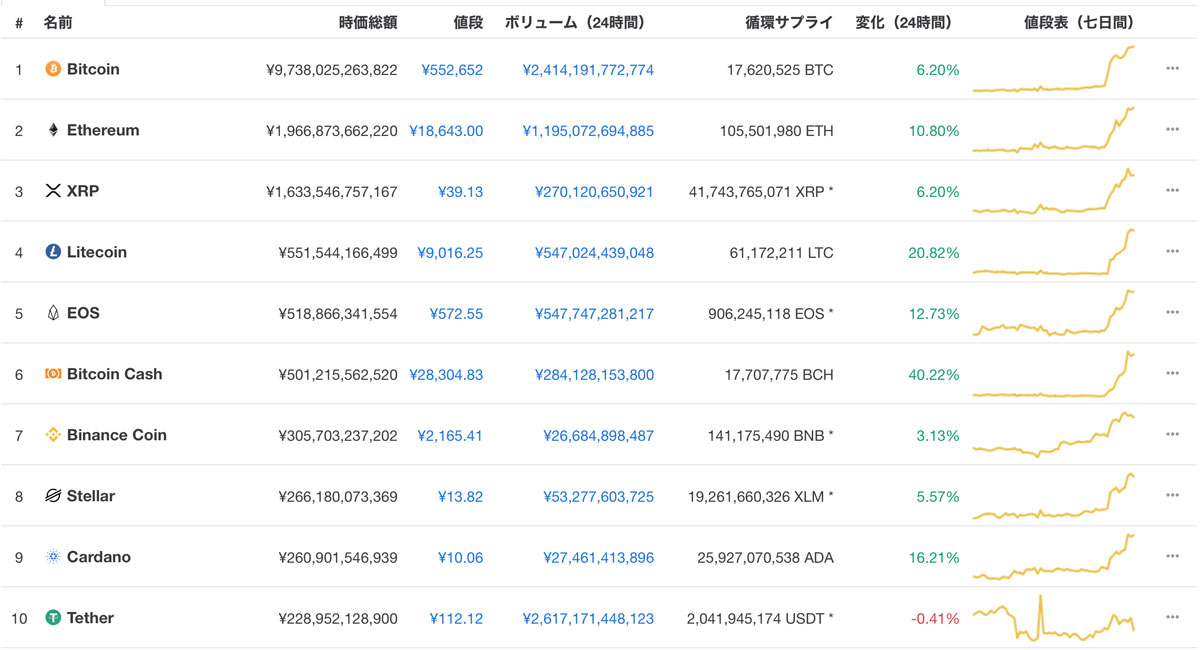The height and width of the screenshot is (650, 1200).
Task: Open more options menu for Bitcoin row
Action: [x=1172, y=69]
